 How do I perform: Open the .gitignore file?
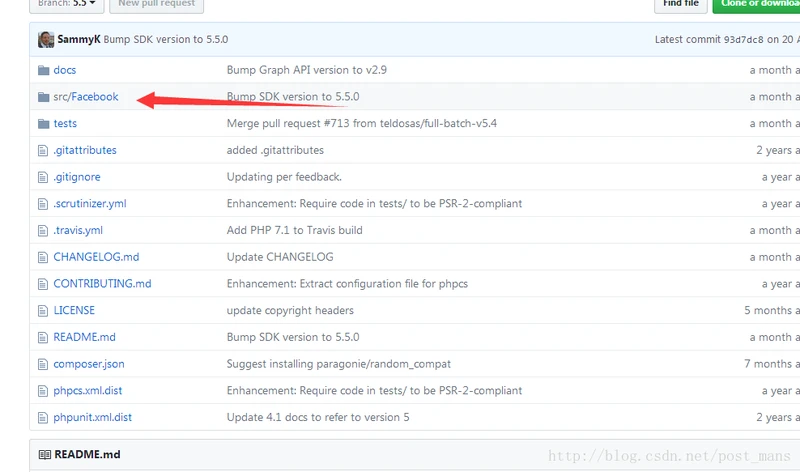[77, 177]
